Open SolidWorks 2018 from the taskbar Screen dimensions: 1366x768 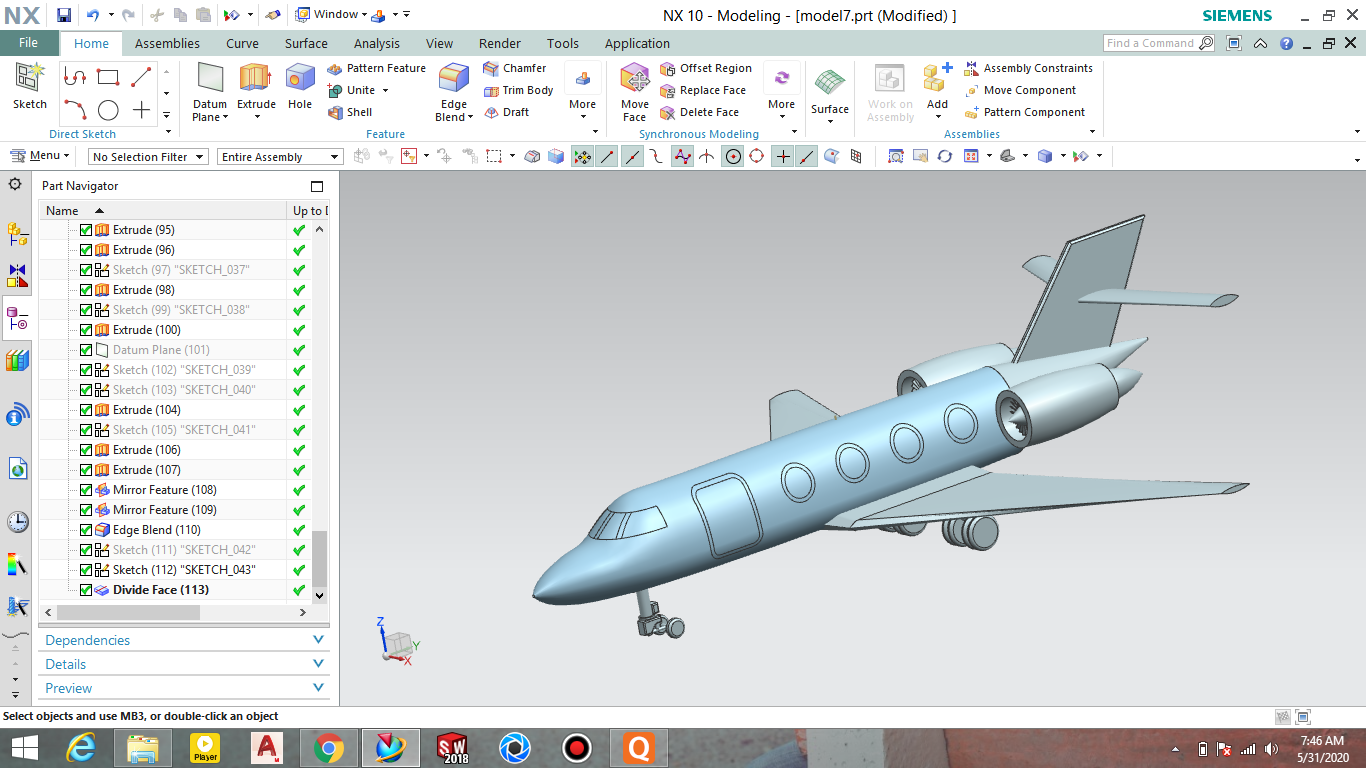tap(452, 748)
